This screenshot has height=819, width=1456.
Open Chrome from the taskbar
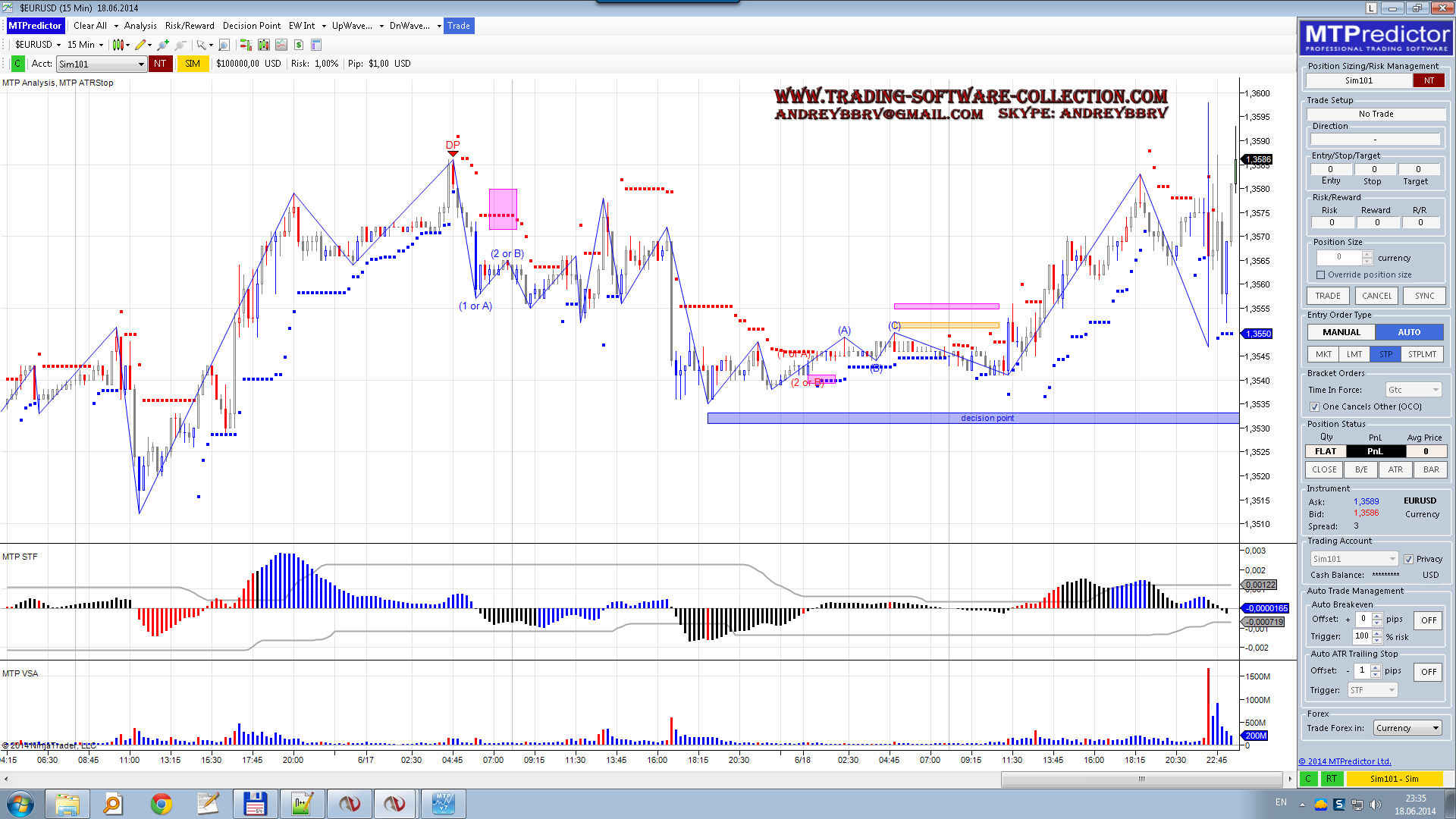coord(161,803)
